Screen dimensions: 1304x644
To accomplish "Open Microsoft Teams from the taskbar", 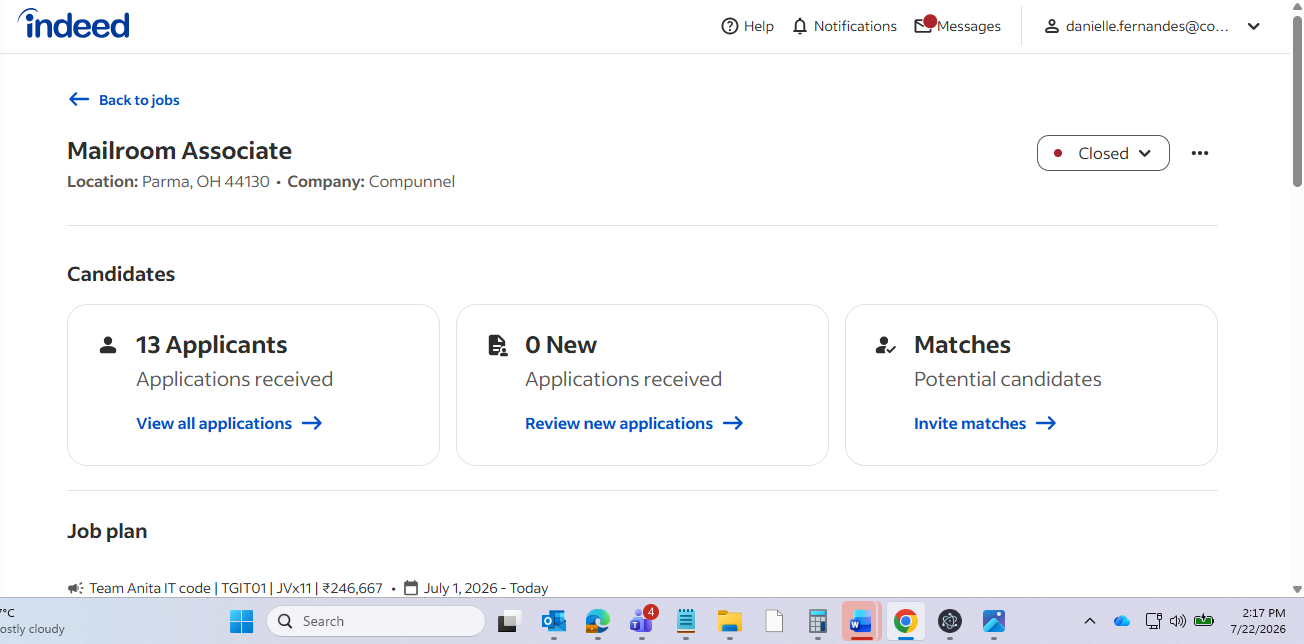I will click(x=642, y=621).
